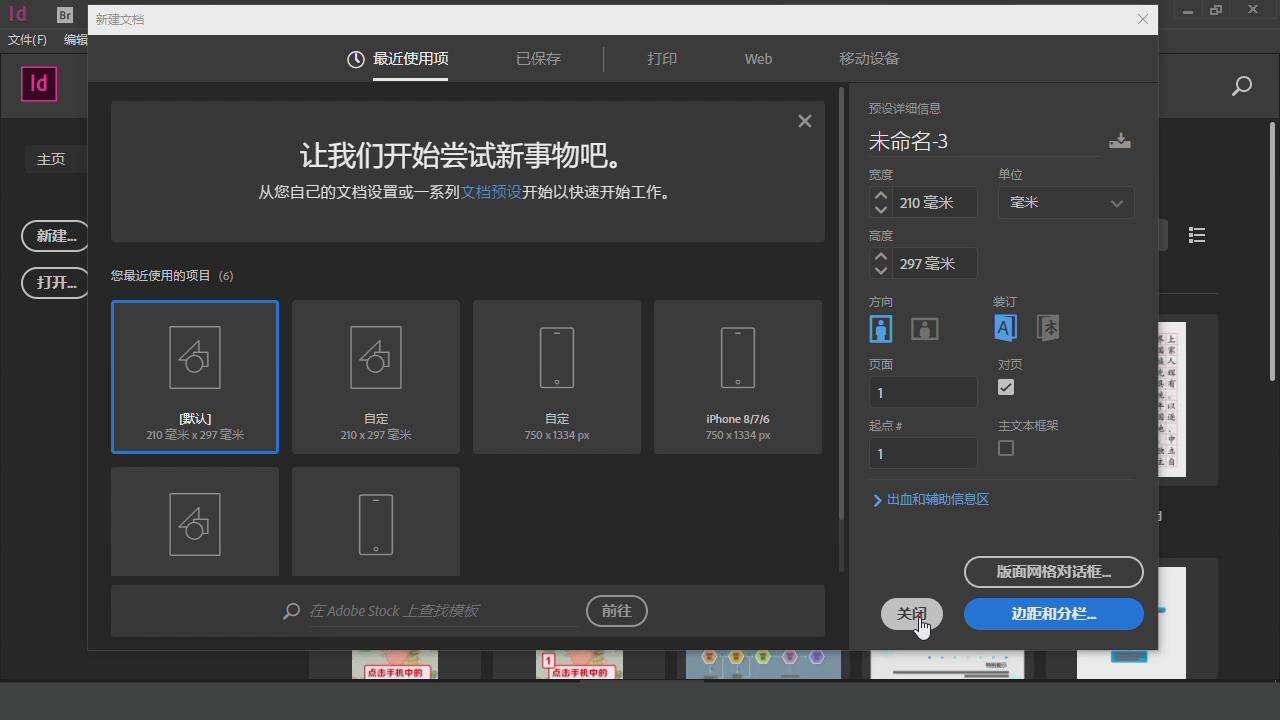Open the 版面网格对话框 dialog
The height and width of the screenshot is (720, 1280).
pyautogui.click(x=1053, y=572)
